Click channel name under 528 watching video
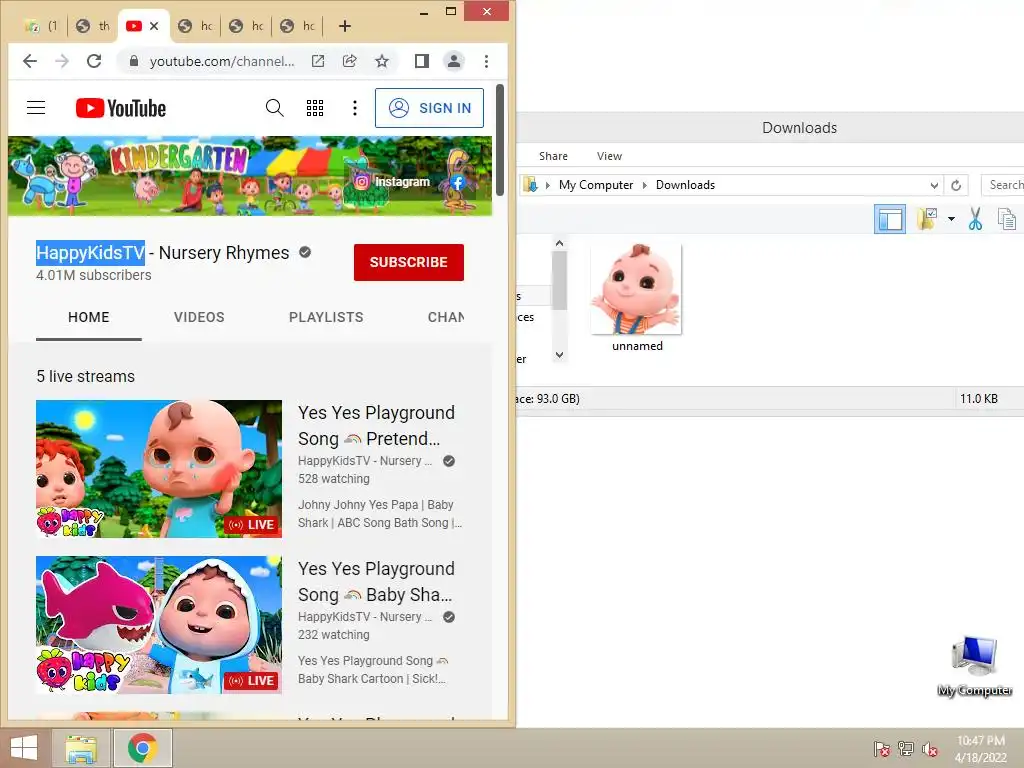Screen dimensions: 1024x768 coord(364,461)
